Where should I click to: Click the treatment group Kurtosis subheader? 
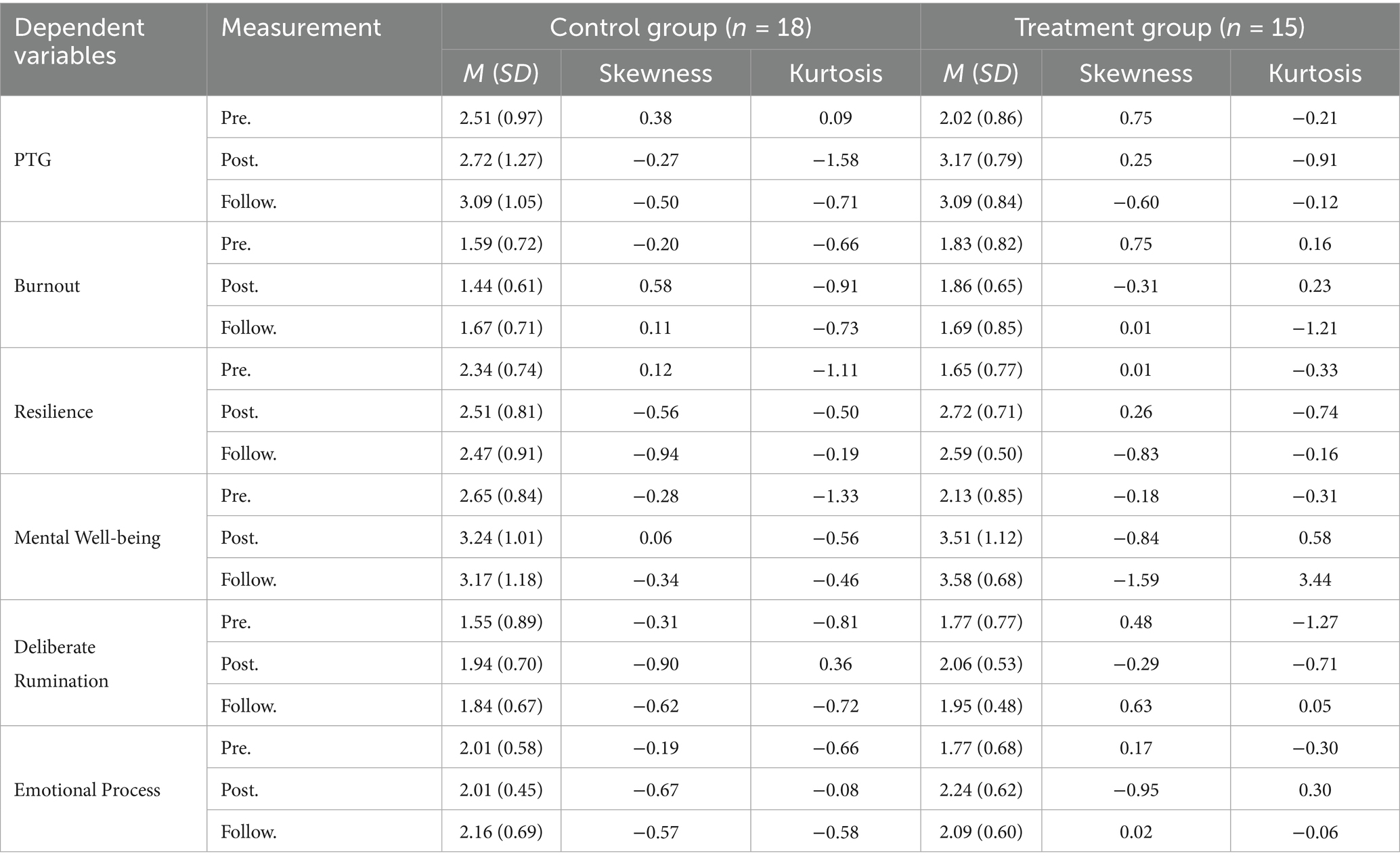(1315, 73)
